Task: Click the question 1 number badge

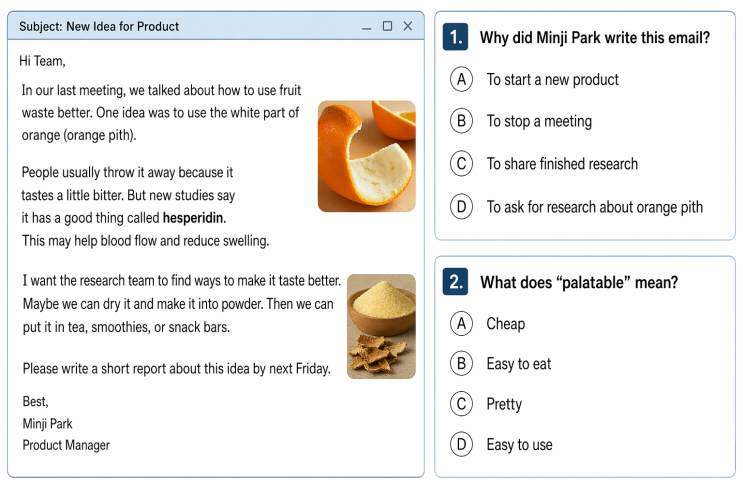Action: (x=456, y=38)
